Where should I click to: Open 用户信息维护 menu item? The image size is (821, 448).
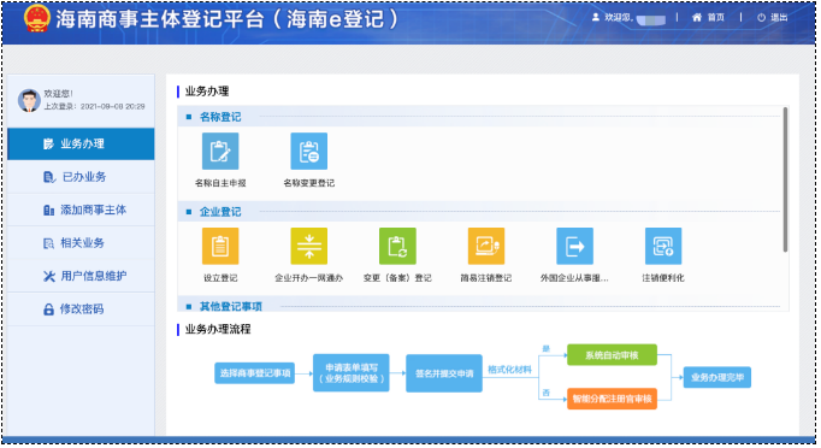tap(81, 276)
